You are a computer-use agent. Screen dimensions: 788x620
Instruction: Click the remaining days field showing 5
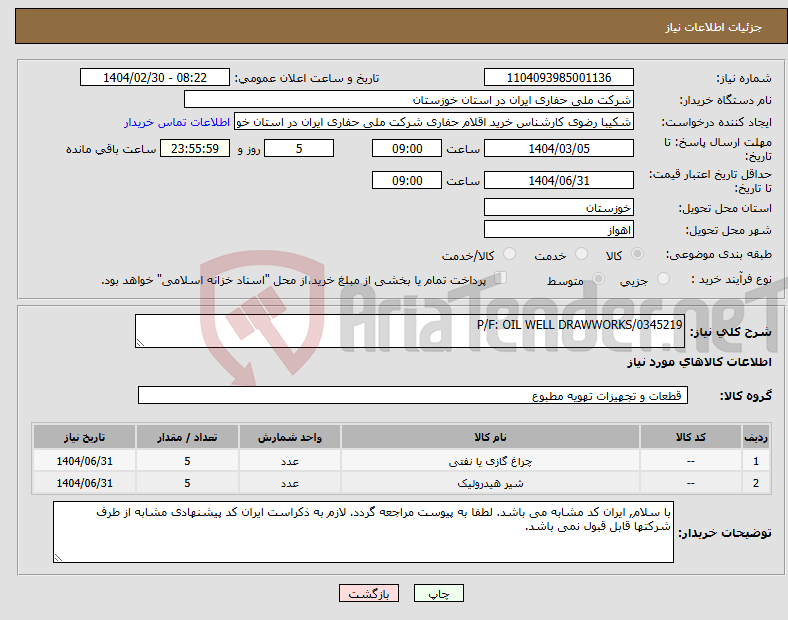pyautogui.click(x=299, y=149)
